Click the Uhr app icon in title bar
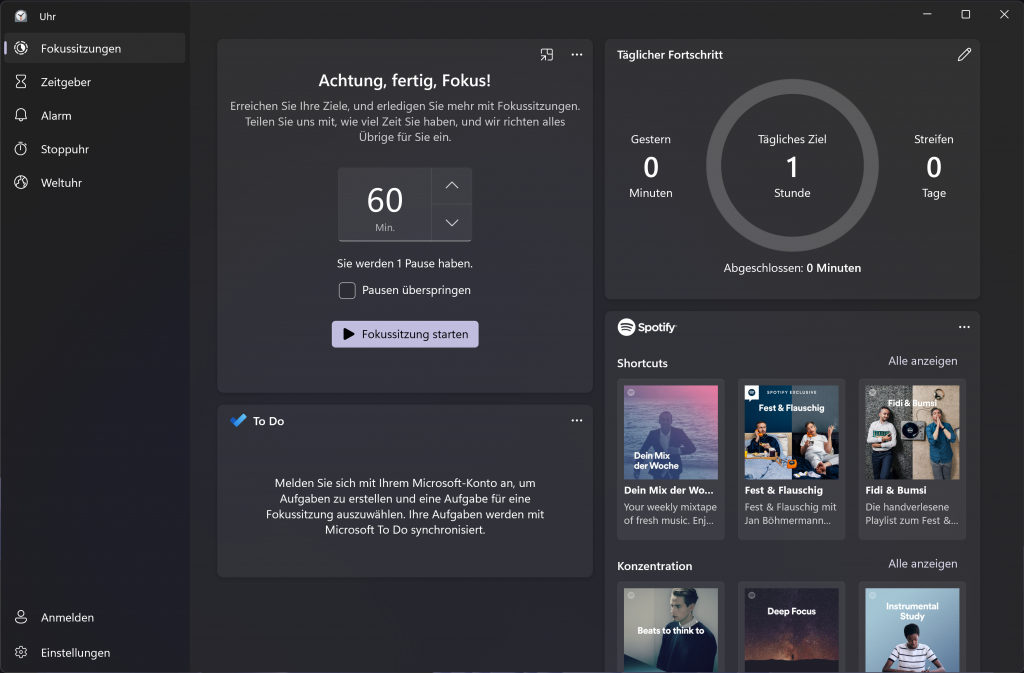This screenshot has width=1024, height=673. coord(21,16)
